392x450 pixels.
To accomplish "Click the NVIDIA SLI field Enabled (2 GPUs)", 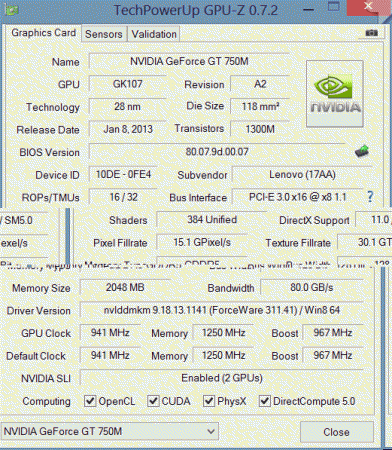I will click(222, 378).
